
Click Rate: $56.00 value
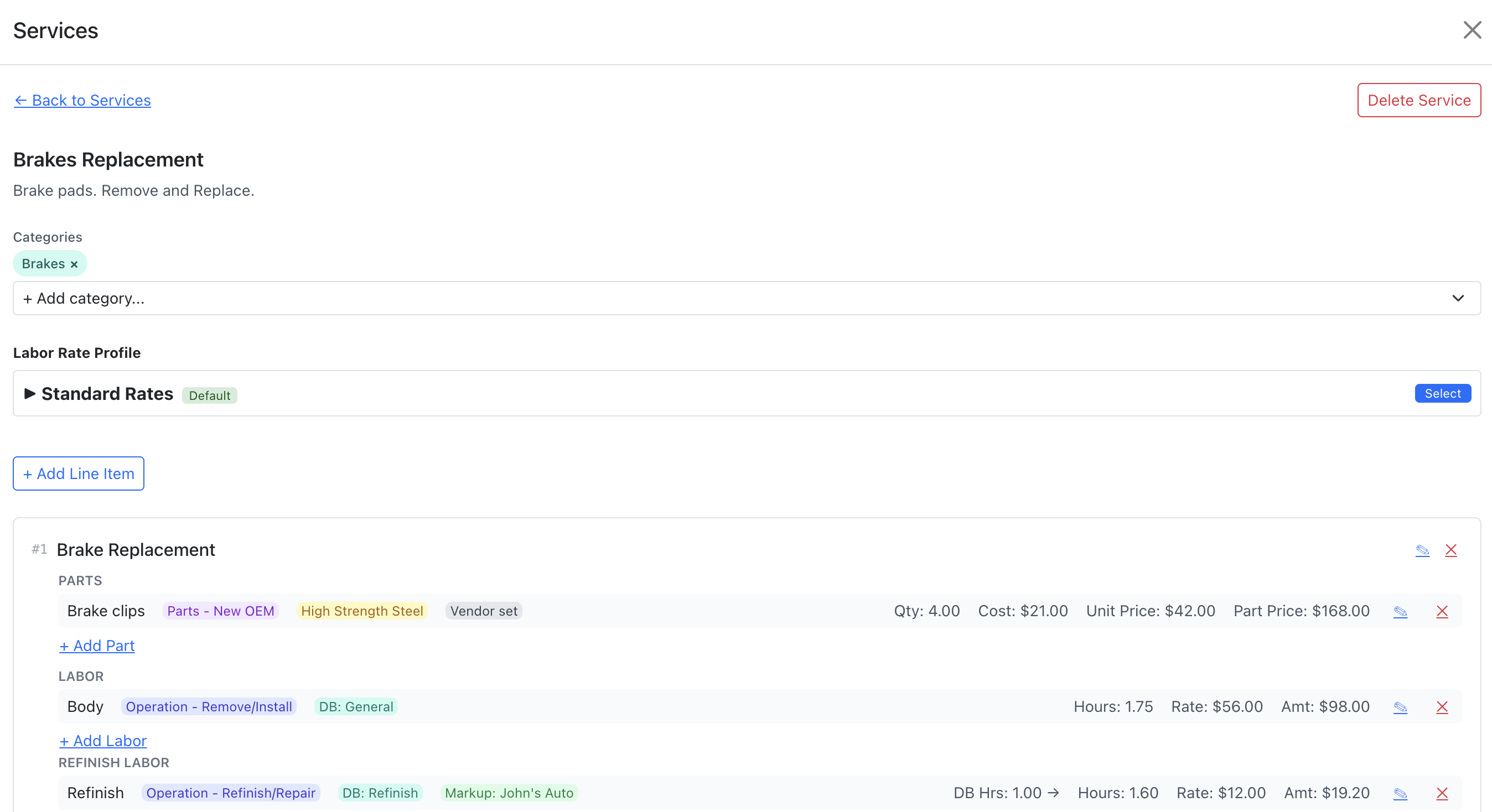(x=1217, y=707)
